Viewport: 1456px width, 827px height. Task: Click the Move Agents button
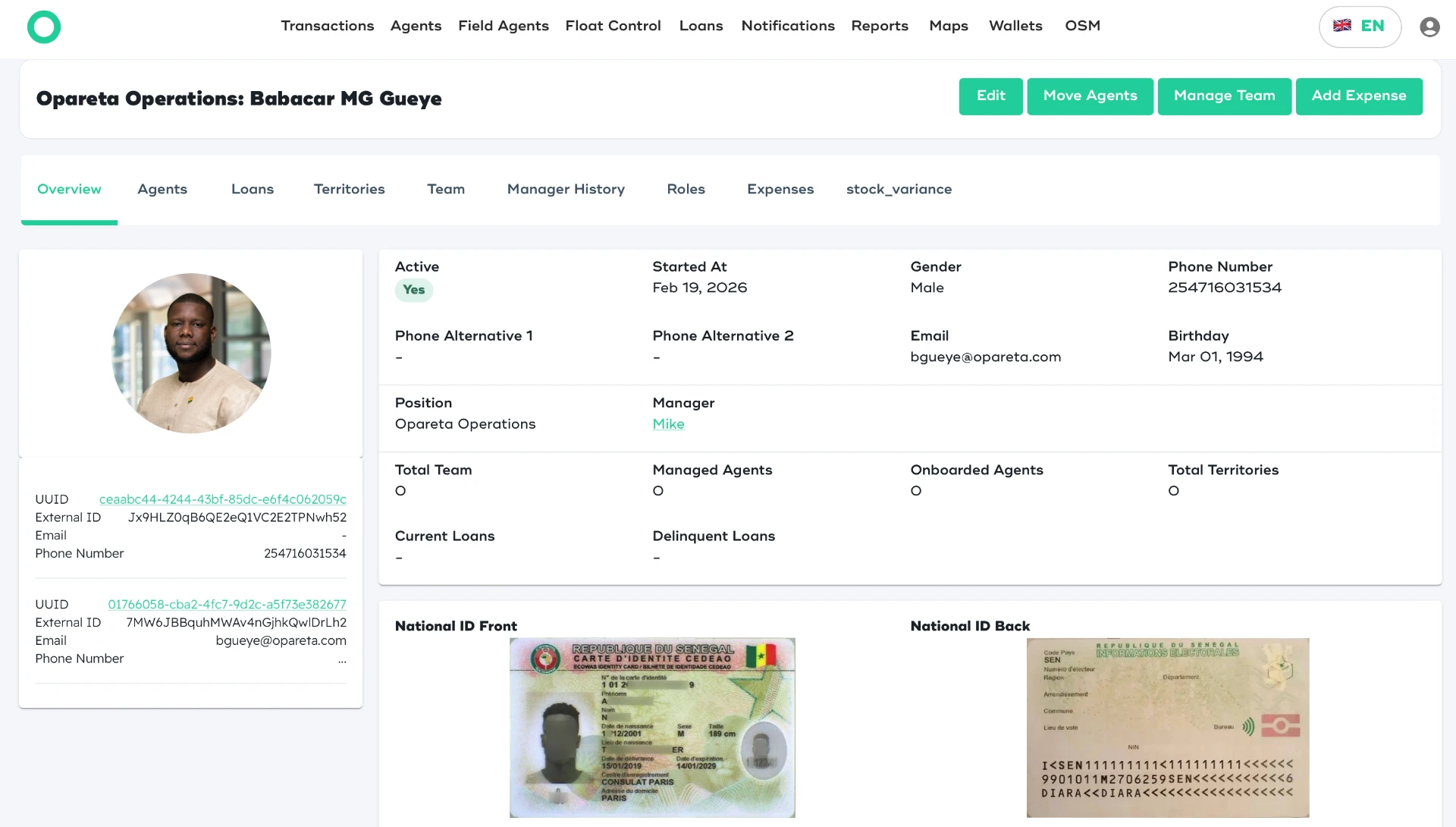pos(1090,96)
